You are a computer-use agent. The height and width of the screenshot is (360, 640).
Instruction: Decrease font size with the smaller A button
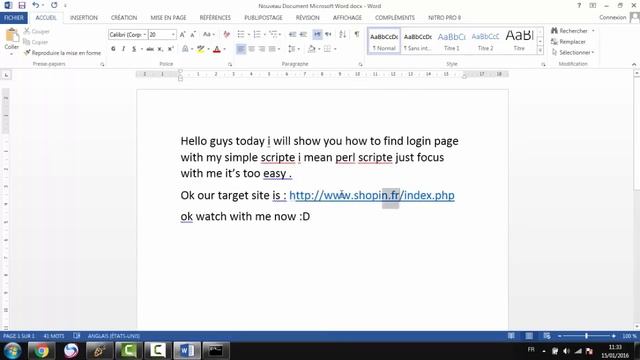pos(193,35)
